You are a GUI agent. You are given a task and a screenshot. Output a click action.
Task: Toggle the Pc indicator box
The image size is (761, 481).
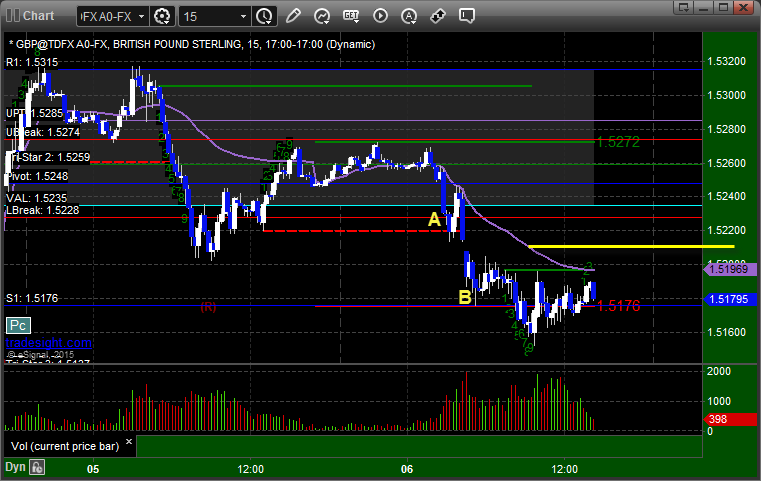(x=18, y=325)
